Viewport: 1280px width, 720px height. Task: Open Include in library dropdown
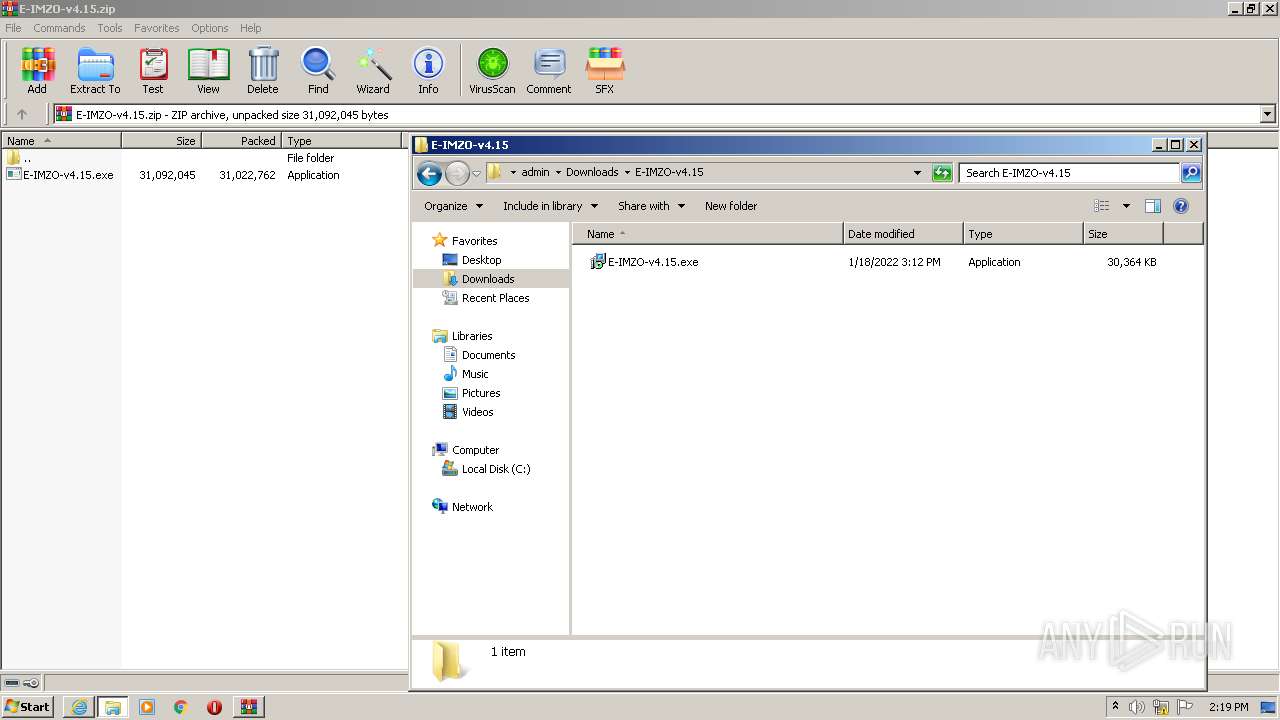pos(550,206)
